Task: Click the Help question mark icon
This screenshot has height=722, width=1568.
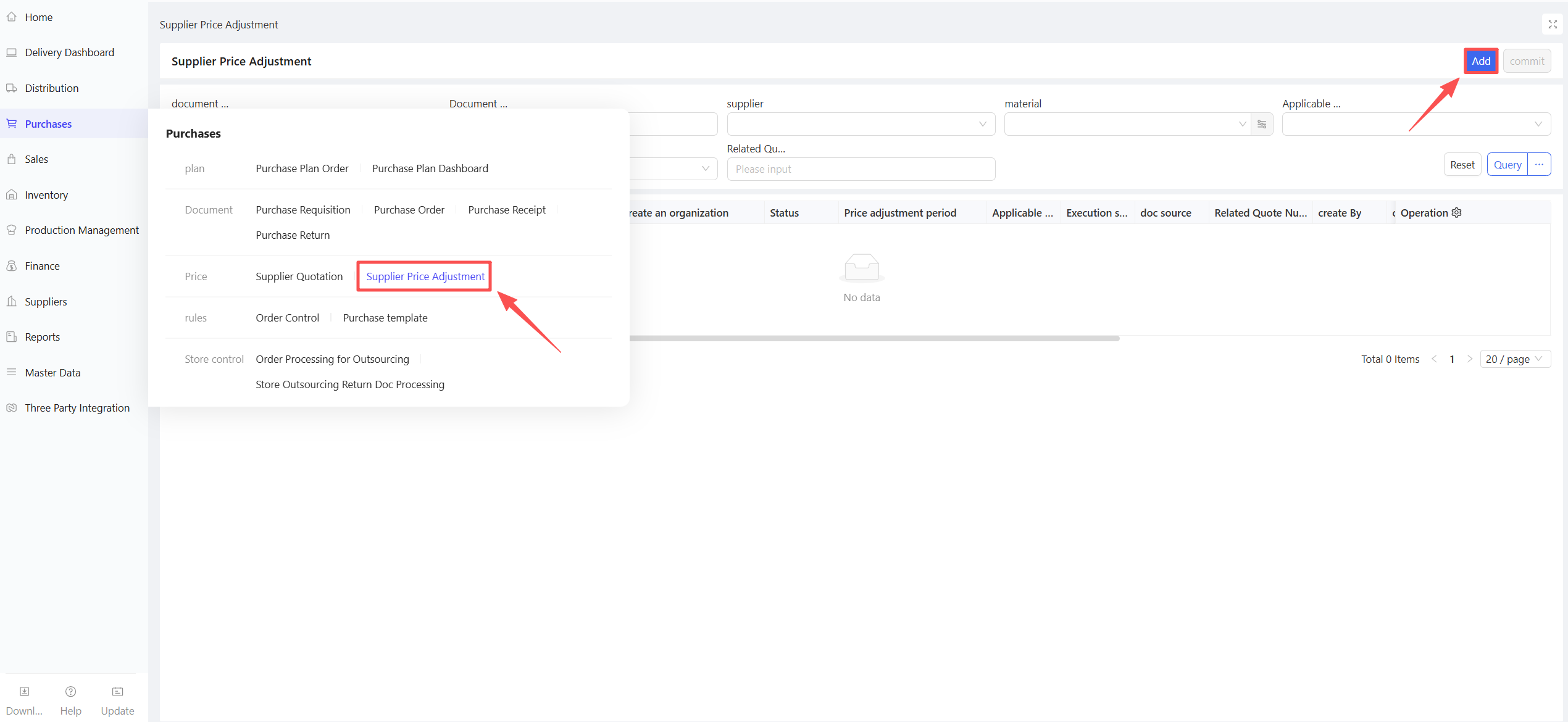Action: pos(70,692)
